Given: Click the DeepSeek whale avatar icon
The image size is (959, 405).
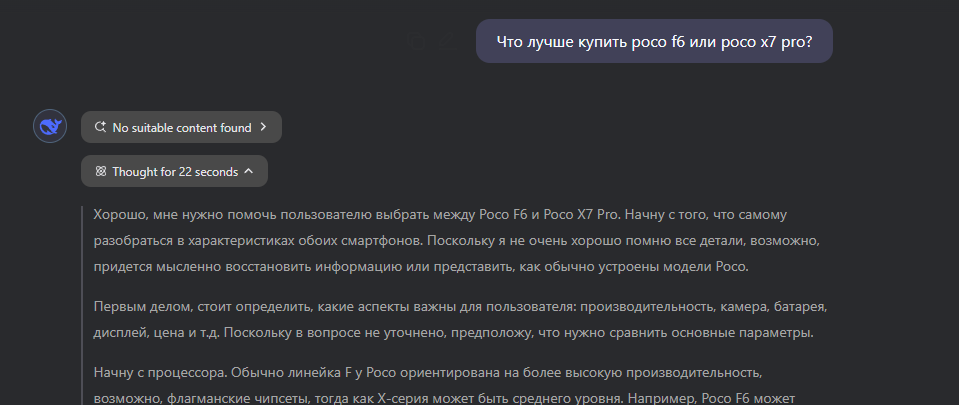Looking at the screenshot, I should point(50,126).
